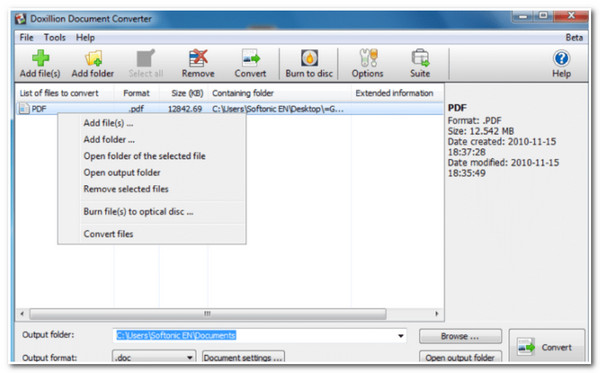Click the Document settings ... button
The height and width of the screenshot is (373, 600).
click(x=243, y=357)
